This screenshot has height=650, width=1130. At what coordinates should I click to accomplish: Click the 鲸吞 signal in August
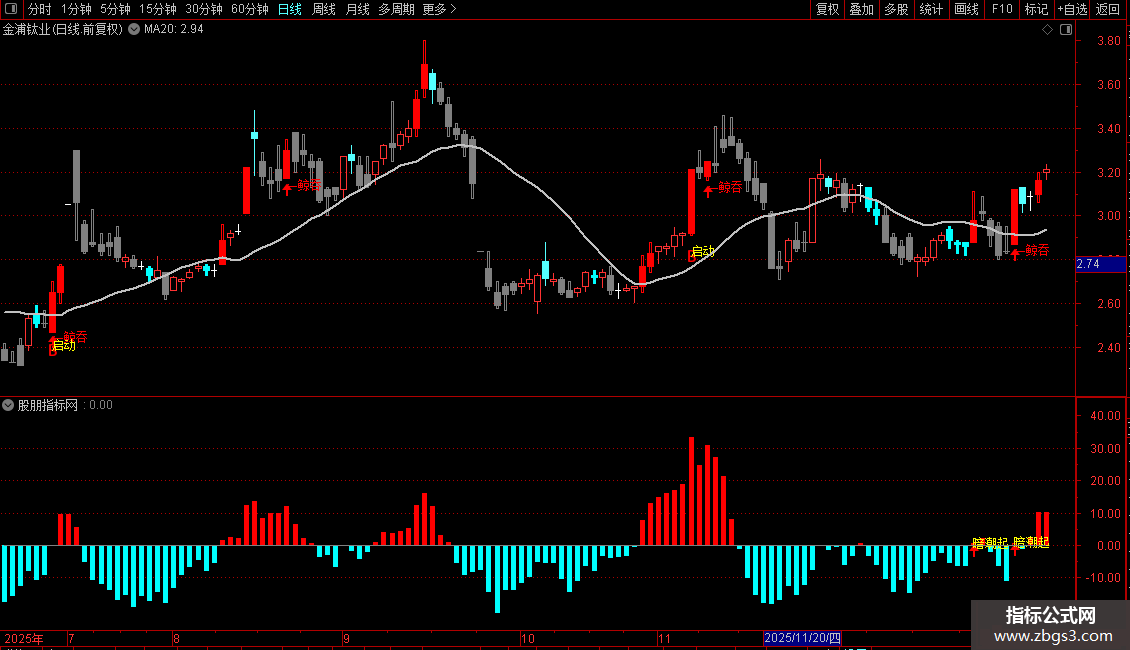tap(310, 185)
